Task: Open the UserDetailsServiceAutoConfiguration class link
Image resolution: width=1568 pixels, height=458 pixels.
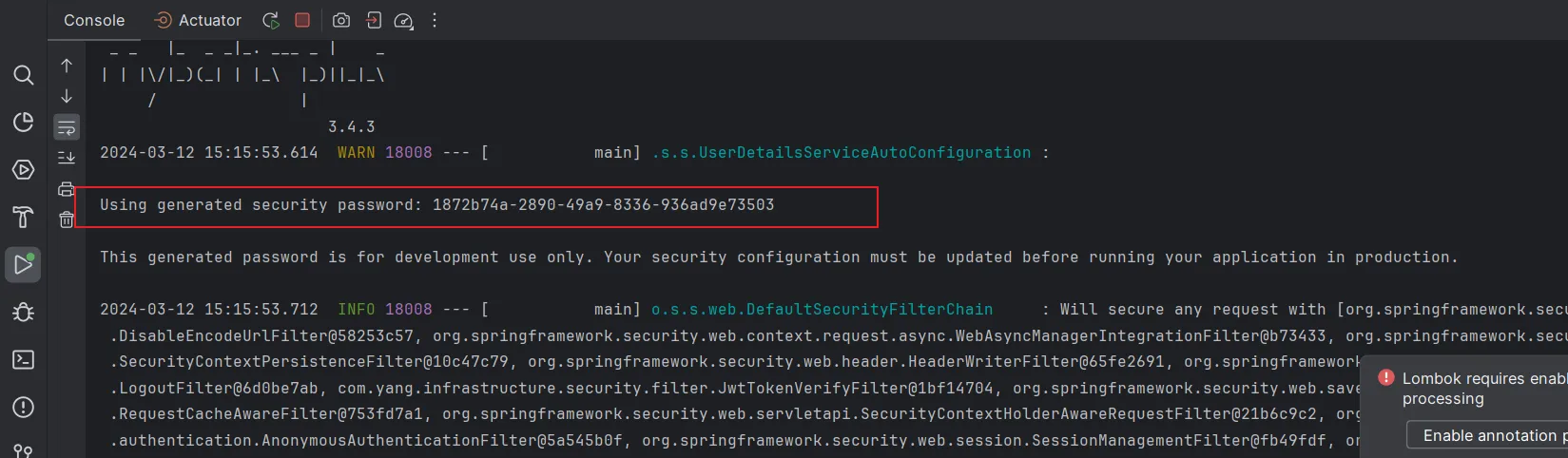Action: [x=841, y=152]
